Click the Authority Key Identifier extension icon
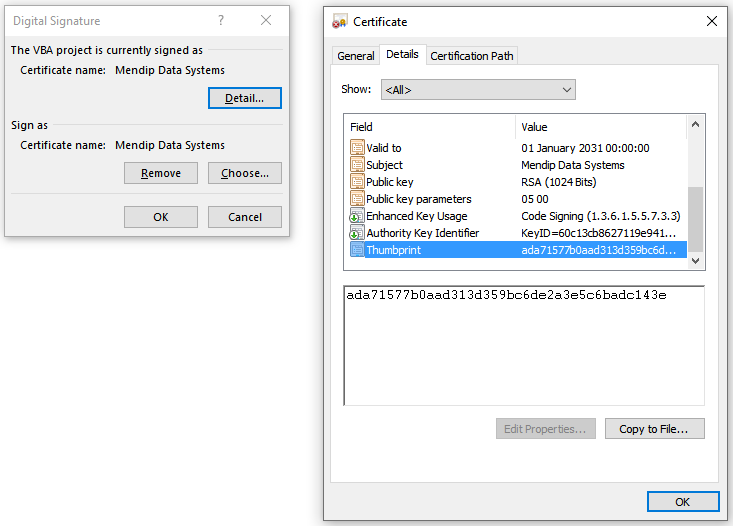This screenshot has width=733, height=526. click(357, 233)
